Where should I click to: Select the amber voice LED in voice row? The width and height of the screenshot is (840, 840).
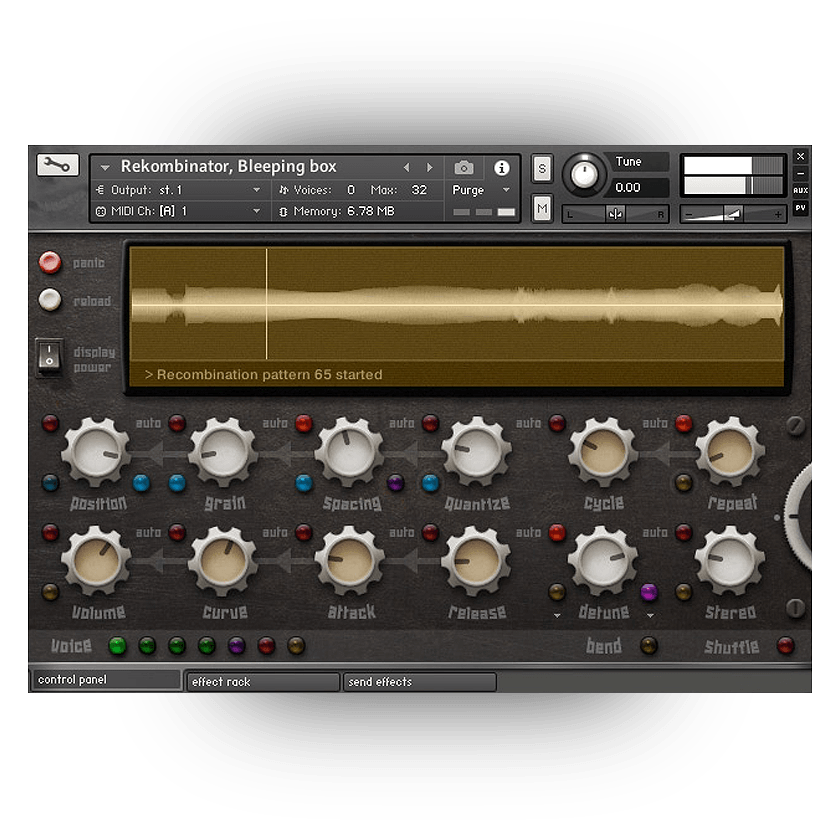tap(296, 646)
